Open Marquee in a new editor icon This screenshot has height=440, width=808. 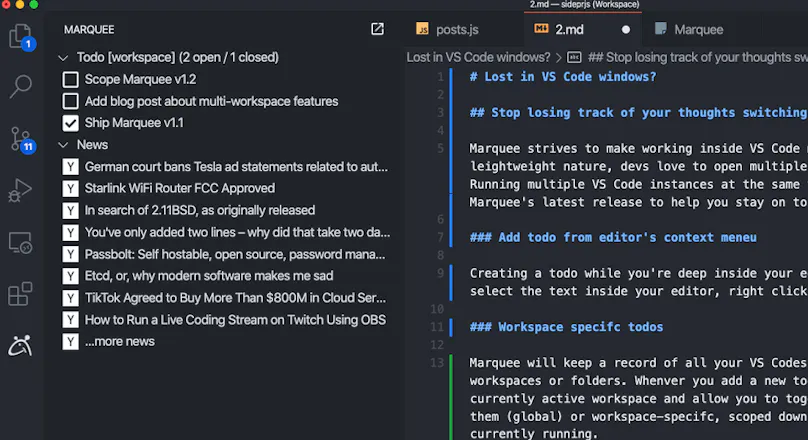[377, 29]
